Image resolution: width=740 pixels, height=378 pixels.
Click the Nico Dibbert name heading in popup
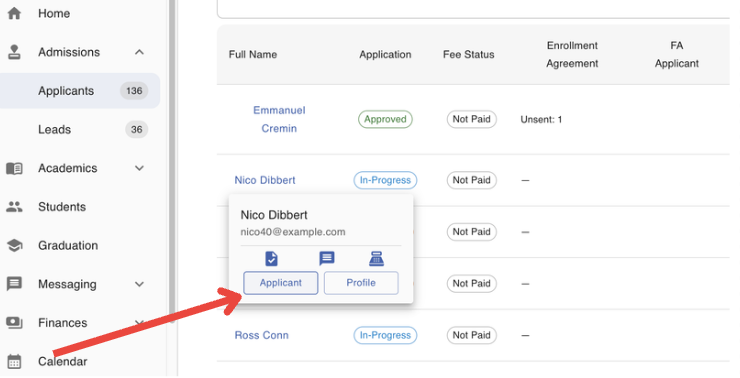tap(274, 215)
